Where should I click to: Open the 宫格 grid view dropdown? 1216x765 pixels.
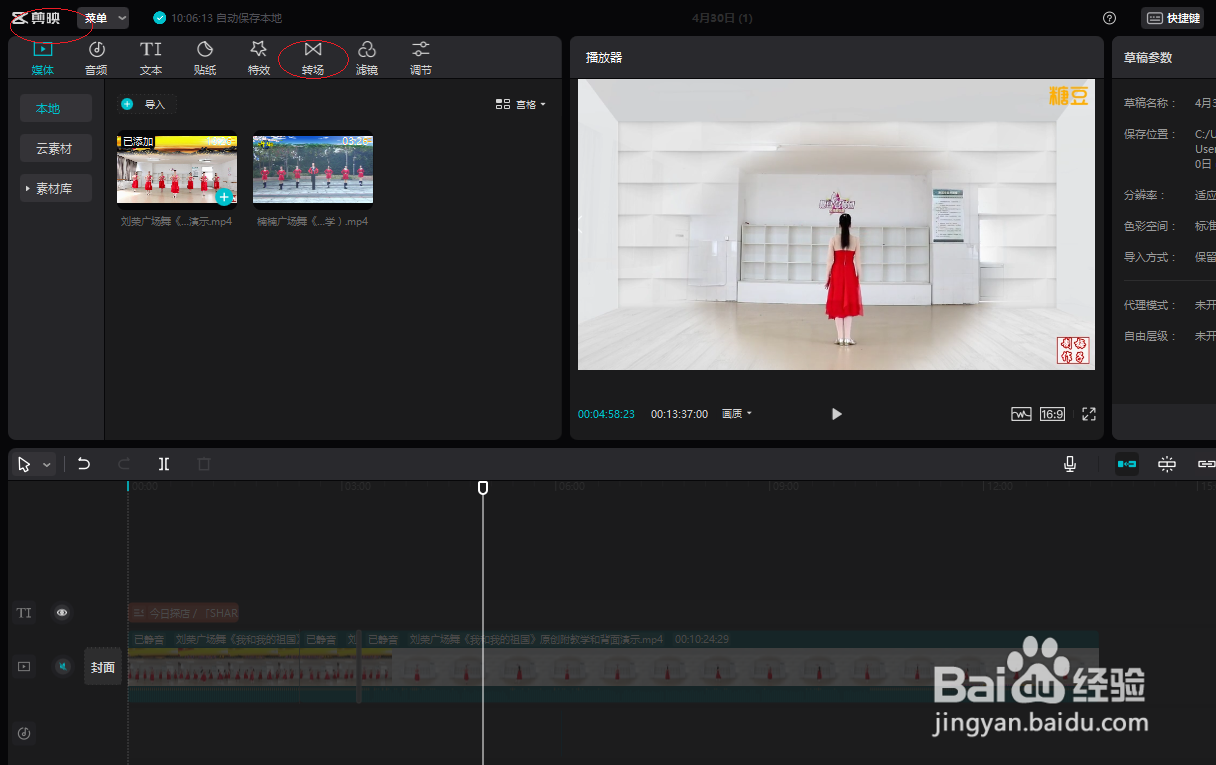[521, 104]
